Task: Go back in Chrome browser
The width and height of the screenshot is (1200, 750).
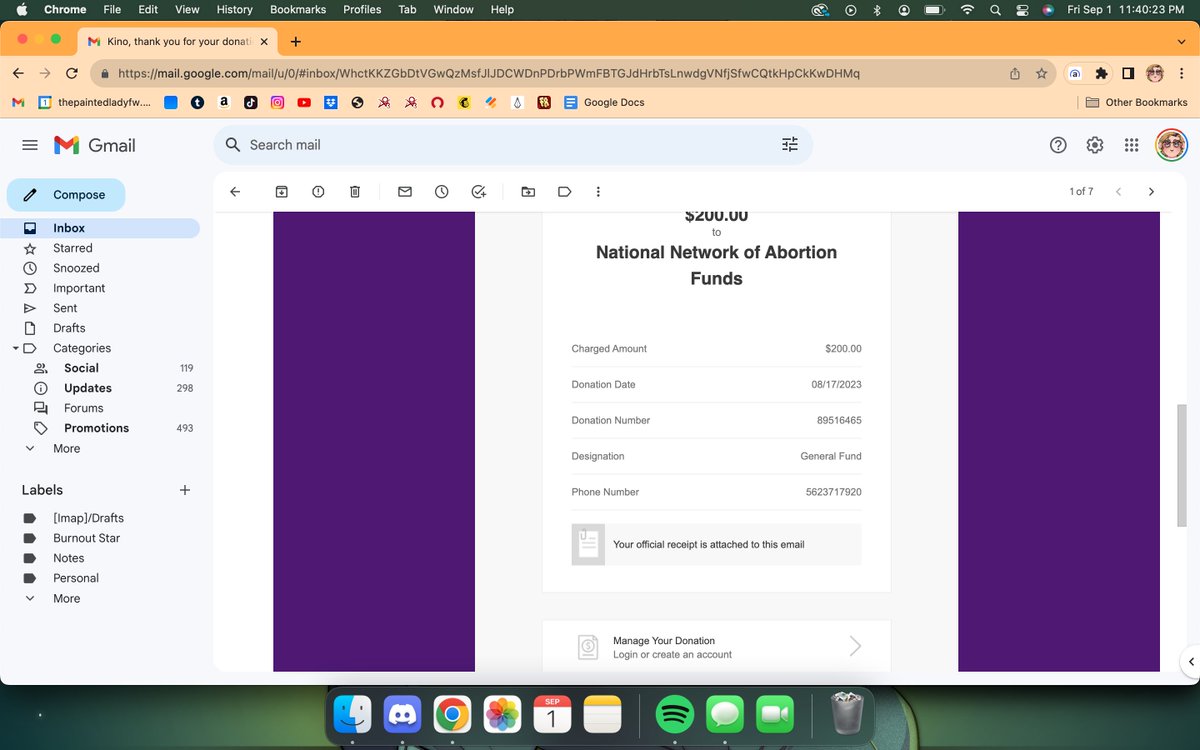Action: click(x=19, y=73)
